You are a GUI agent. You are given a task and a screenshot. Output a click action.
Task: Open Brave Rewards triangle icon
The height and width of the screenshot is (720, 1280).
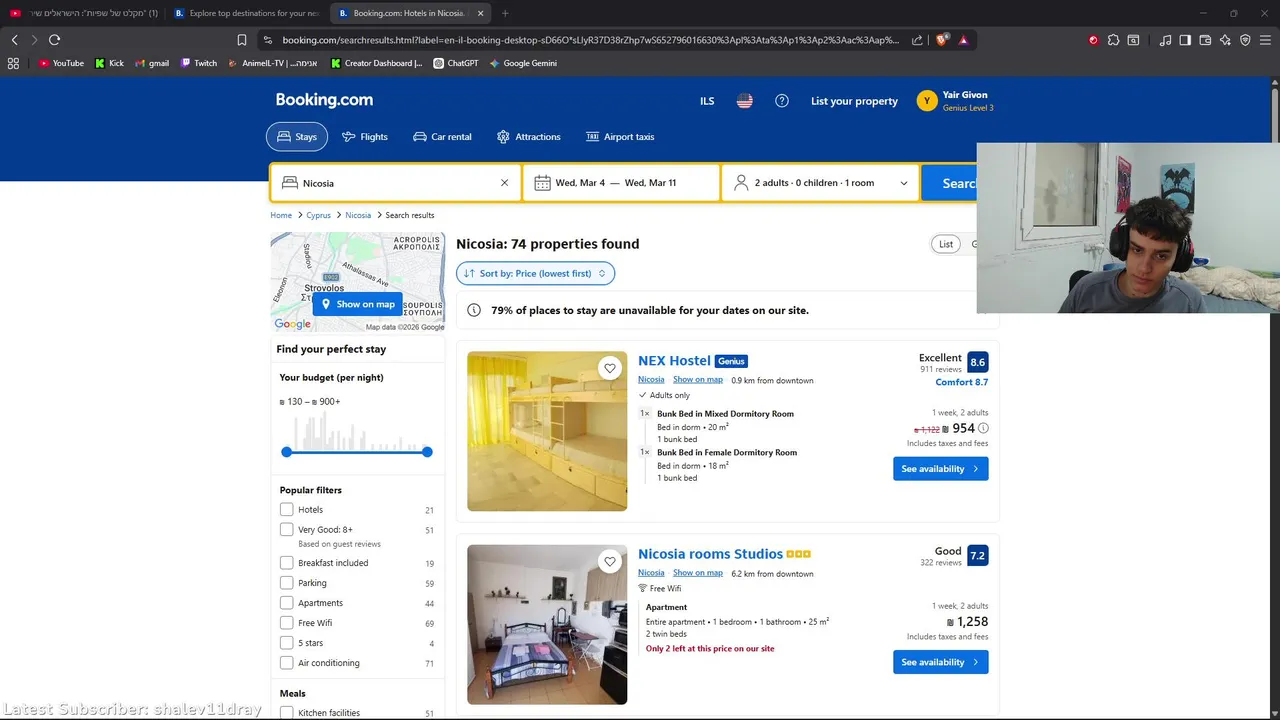click(x=963, y=40)
